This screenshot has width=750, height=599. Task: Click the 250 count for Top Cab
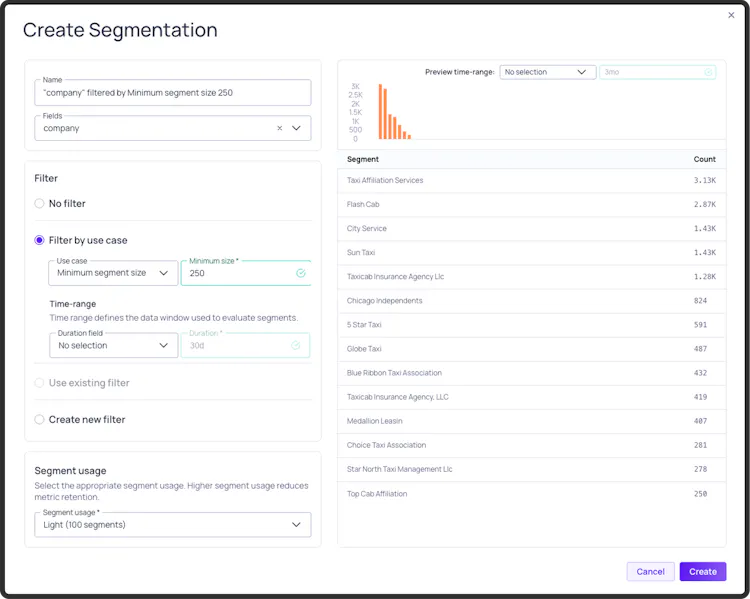700,494
